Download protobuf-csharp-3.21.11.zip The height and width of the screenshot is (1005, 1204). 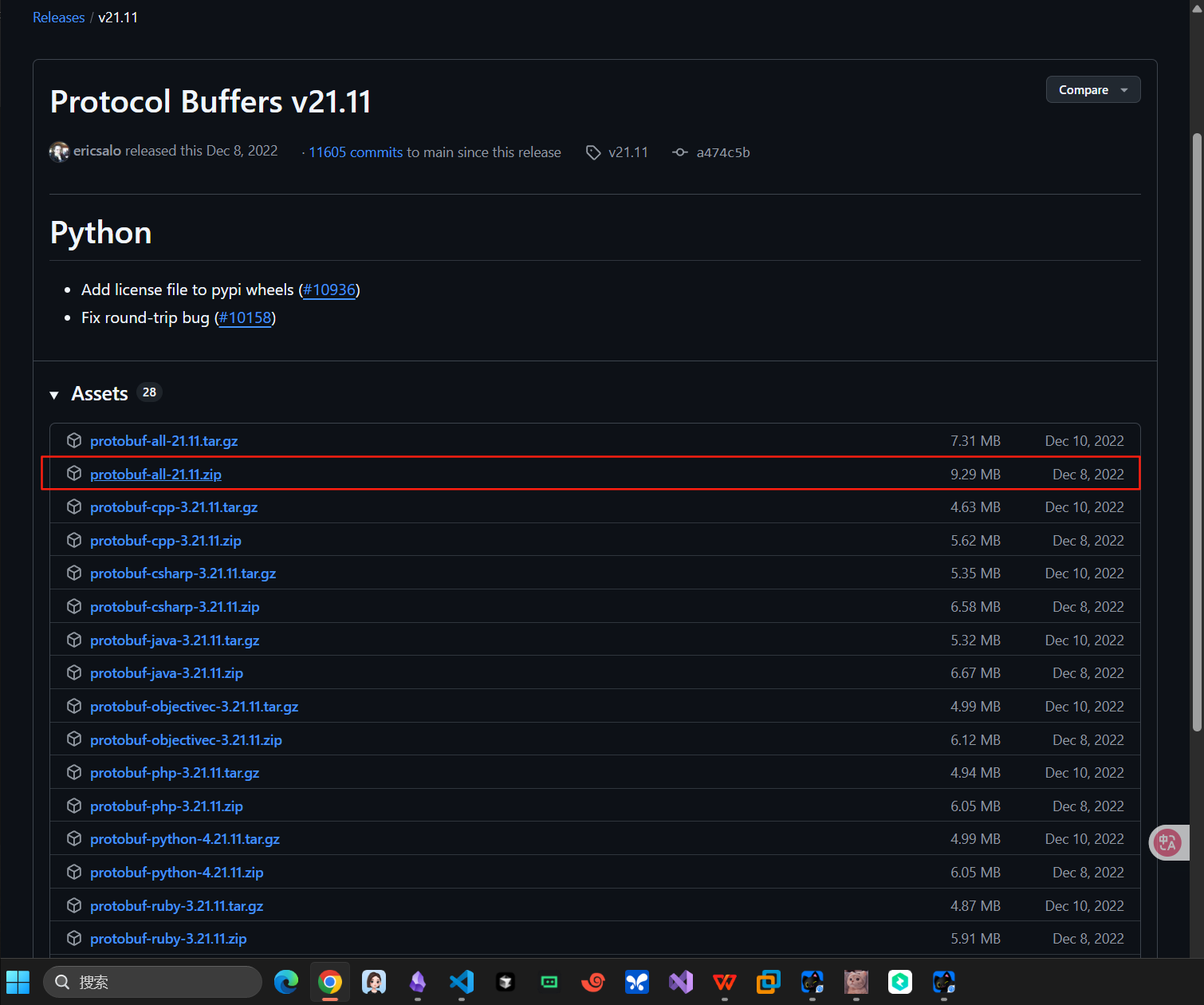(x=175, y=607)
